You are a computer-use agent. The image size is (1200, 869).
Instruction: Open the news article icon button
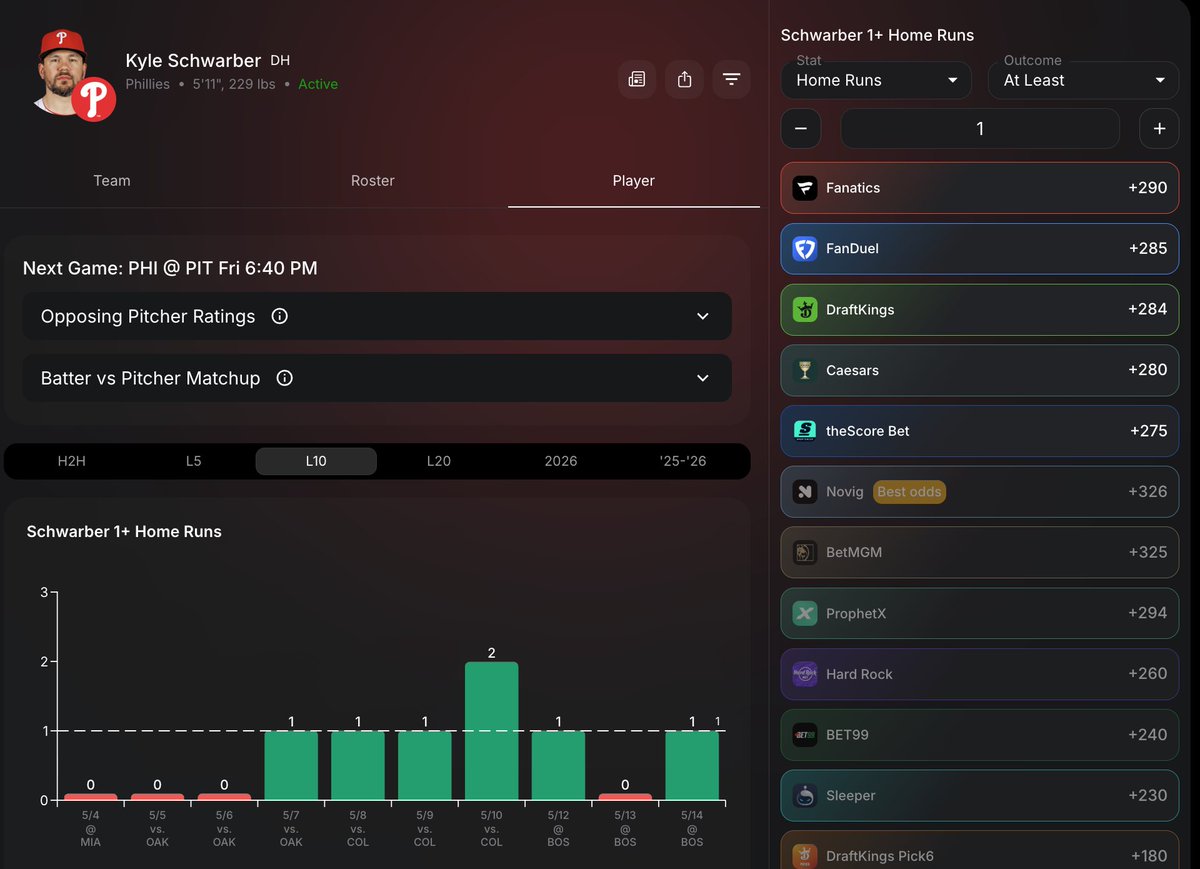637,79
